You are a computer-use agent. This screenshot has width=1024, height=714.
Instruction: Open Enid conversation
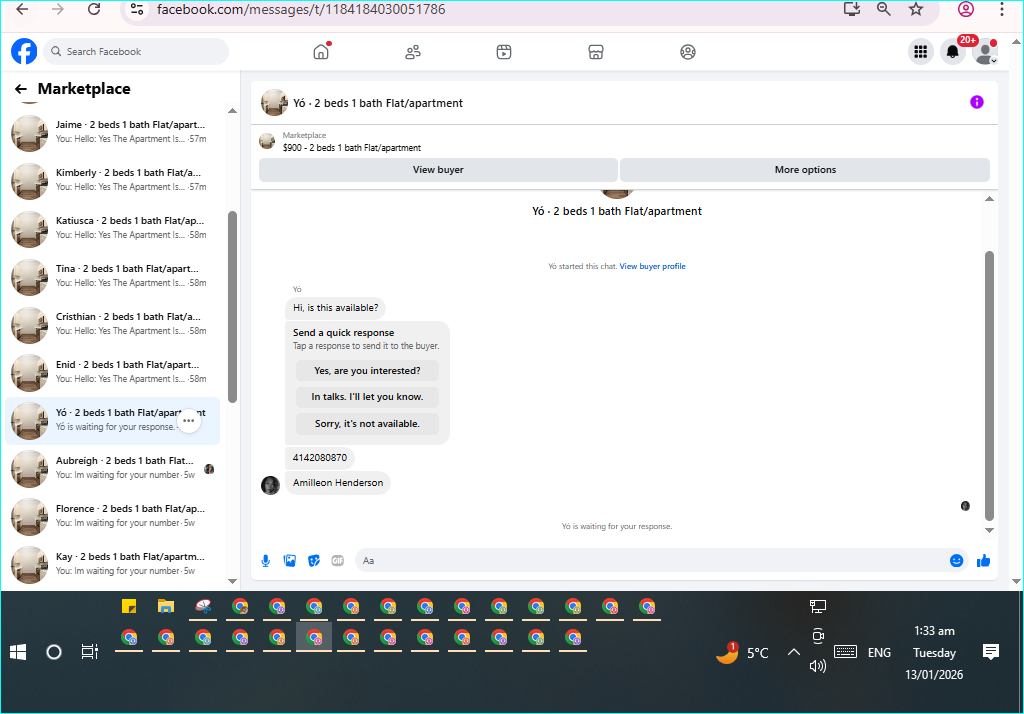tap(112, 373)
